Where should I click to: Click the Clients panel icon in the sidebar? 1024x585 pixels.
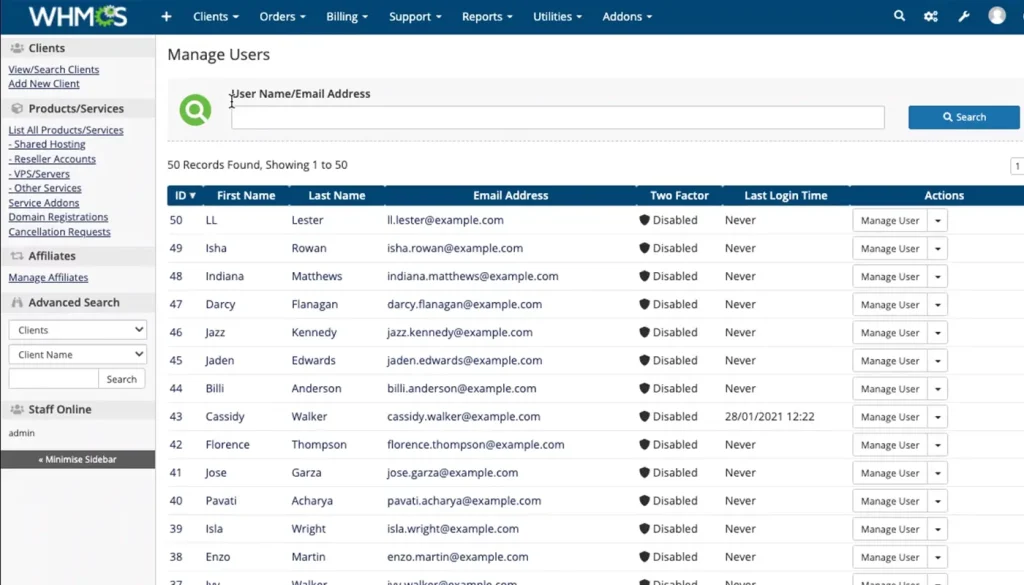[x=17, y=47]
